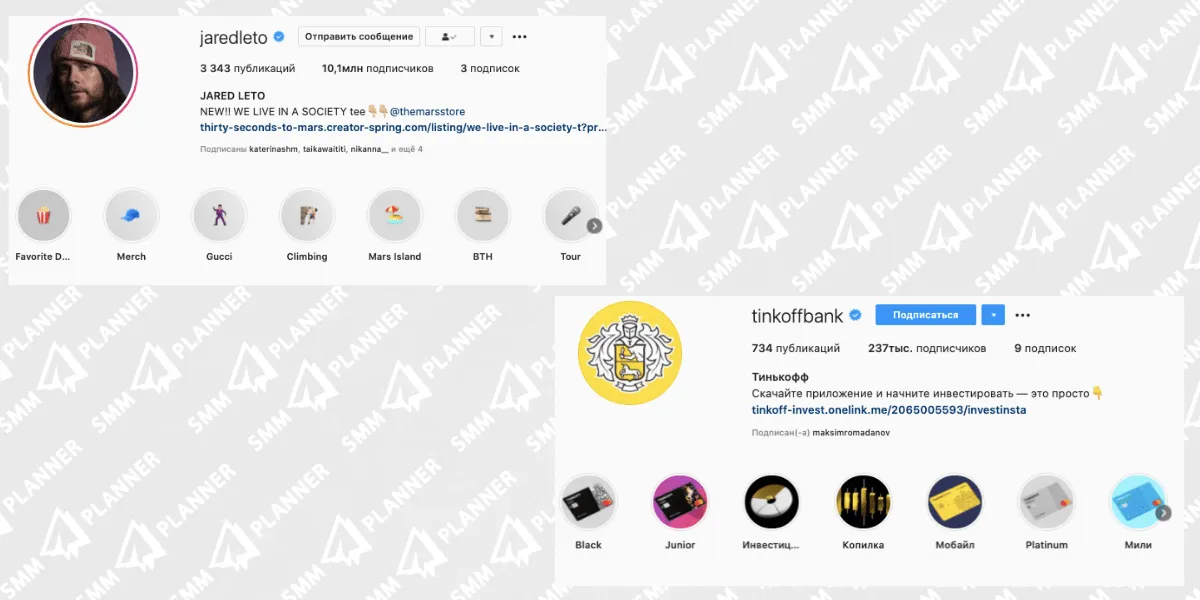Open three-dot options menu for jaredleto
This screenshot has width=1200, height=600.
[x=519, y=37]
